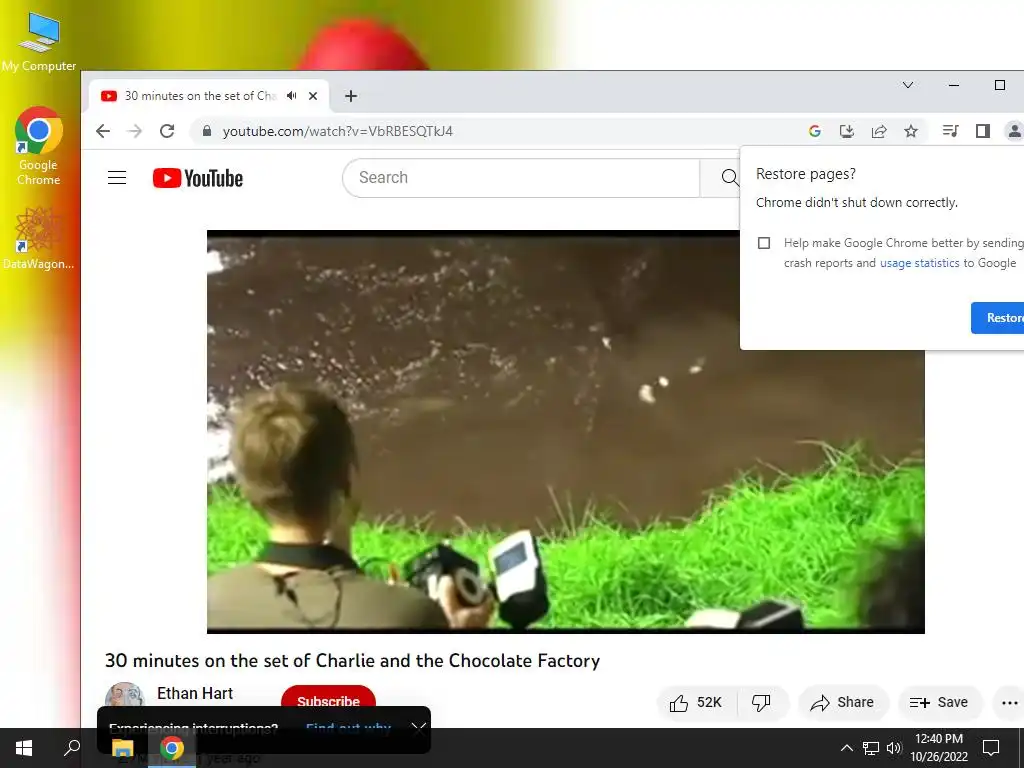Open Google Chrome desktop shortcut
Image resolution: width=1024 pixels, height=768 pixels.
pyautogui.click(x=39, y=146)
